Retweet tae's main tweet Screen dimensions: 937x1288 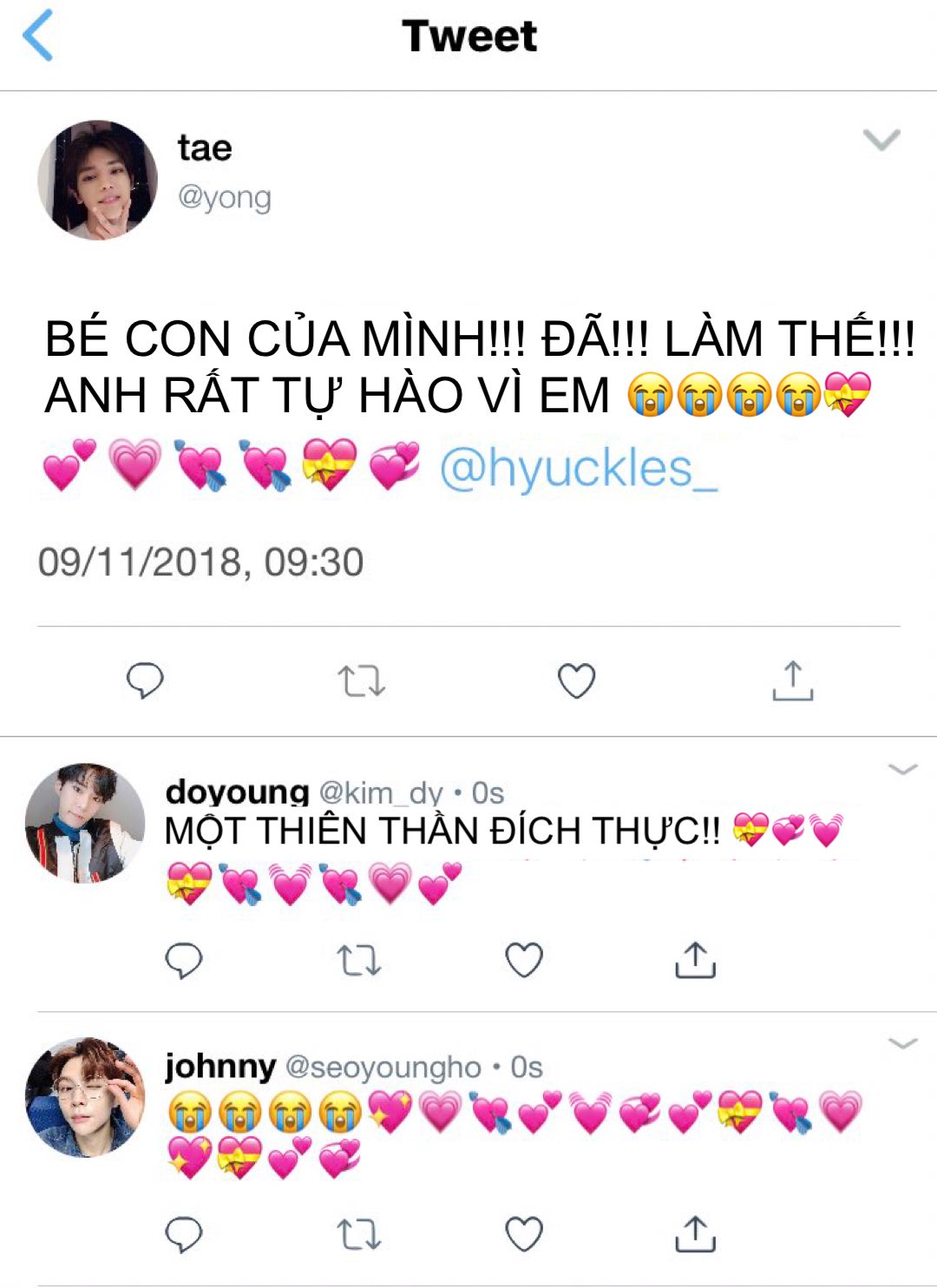pos(361,681)
